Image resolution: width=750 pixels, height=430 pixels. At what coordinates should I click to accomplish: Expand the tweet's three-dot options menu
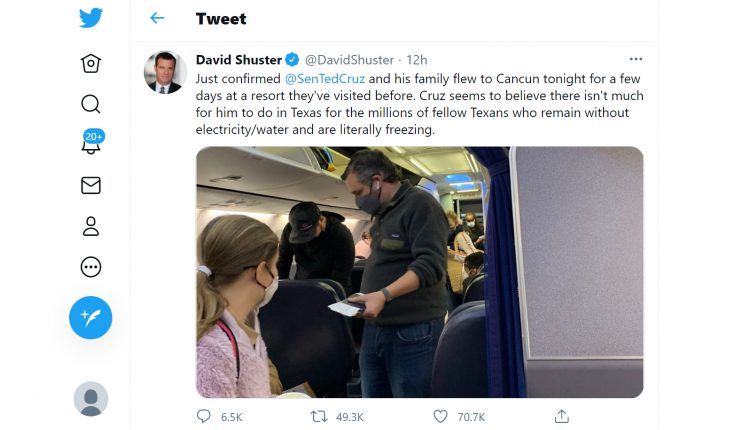click(x=636, y=60)
